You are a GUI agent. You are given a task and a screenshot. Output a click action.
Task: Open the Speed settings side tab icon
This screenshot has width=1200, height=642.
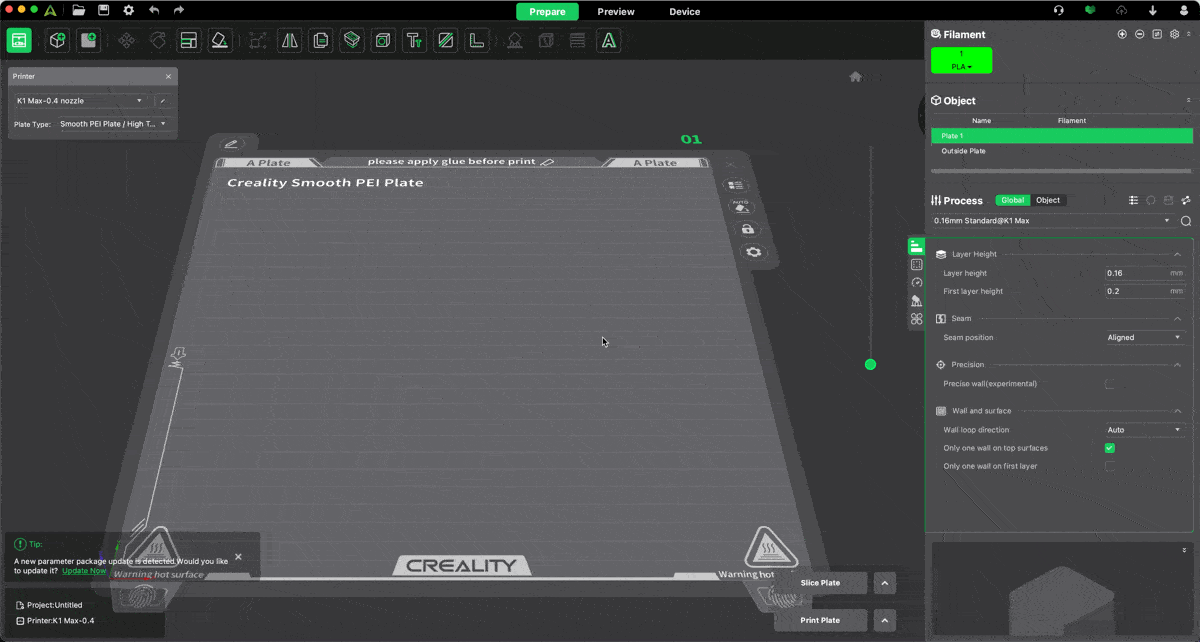click(x=916, y=283)
